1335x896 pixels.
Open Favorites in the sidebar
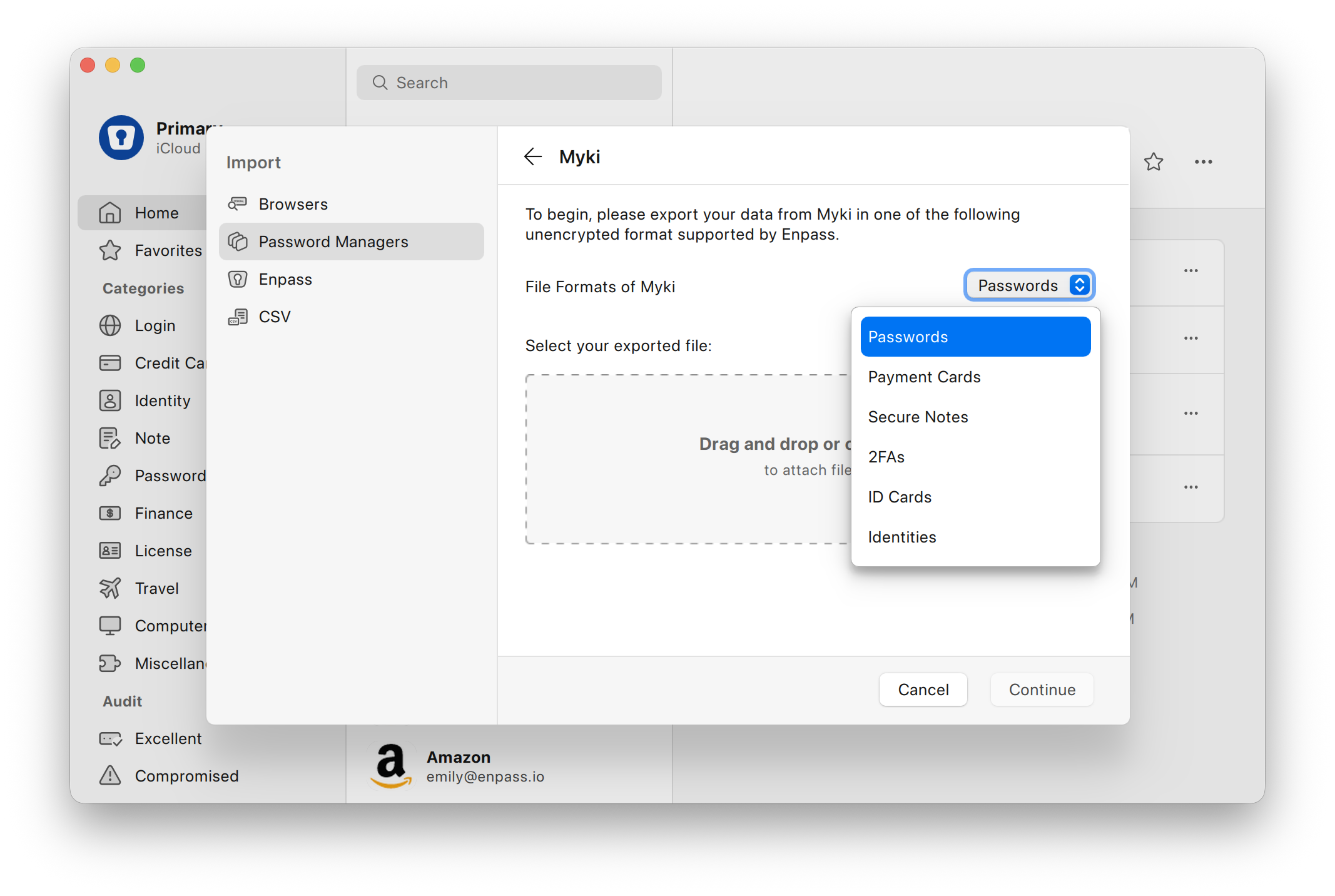pyautogui.click(x=143, y=250)
